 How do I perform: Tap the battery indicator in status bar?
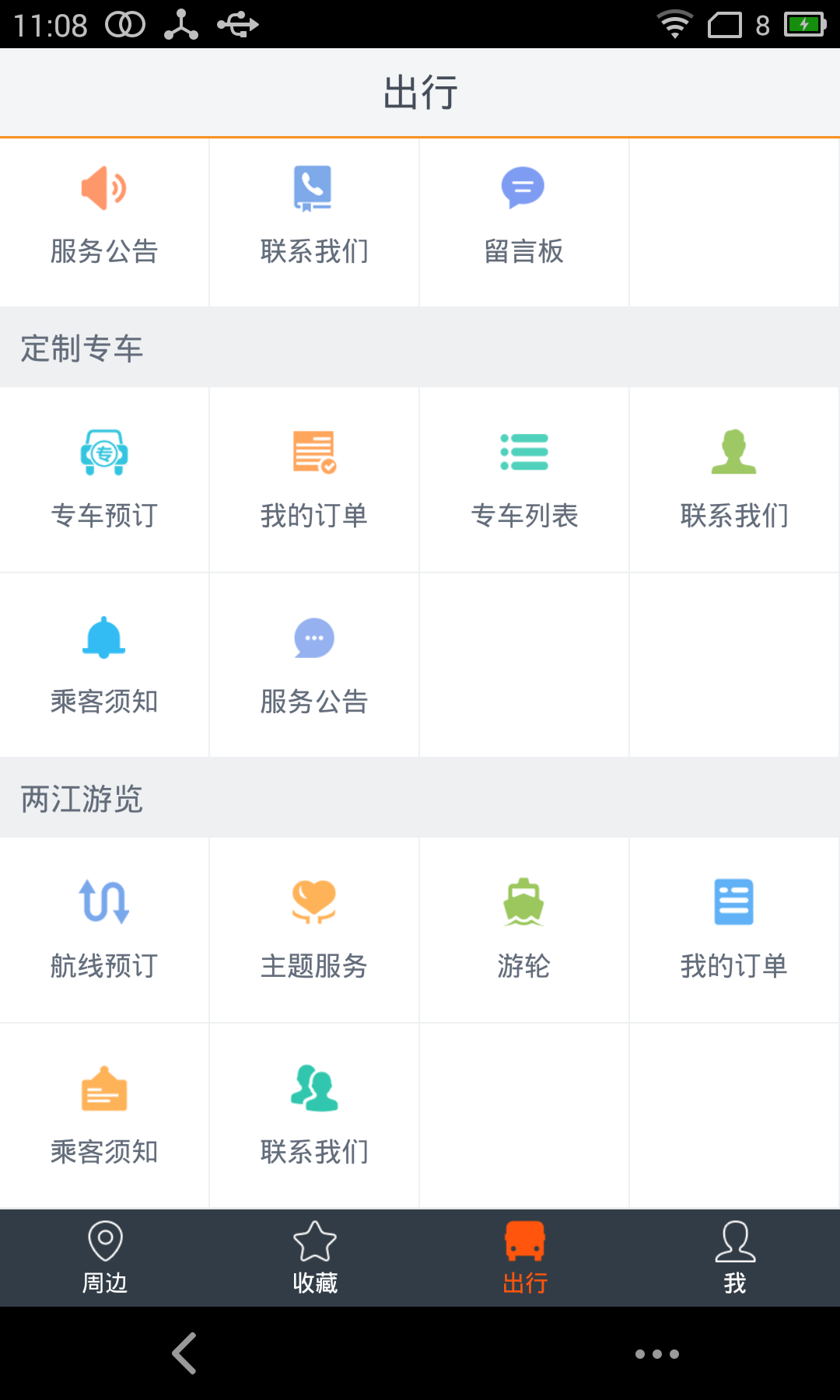(805, 25)
